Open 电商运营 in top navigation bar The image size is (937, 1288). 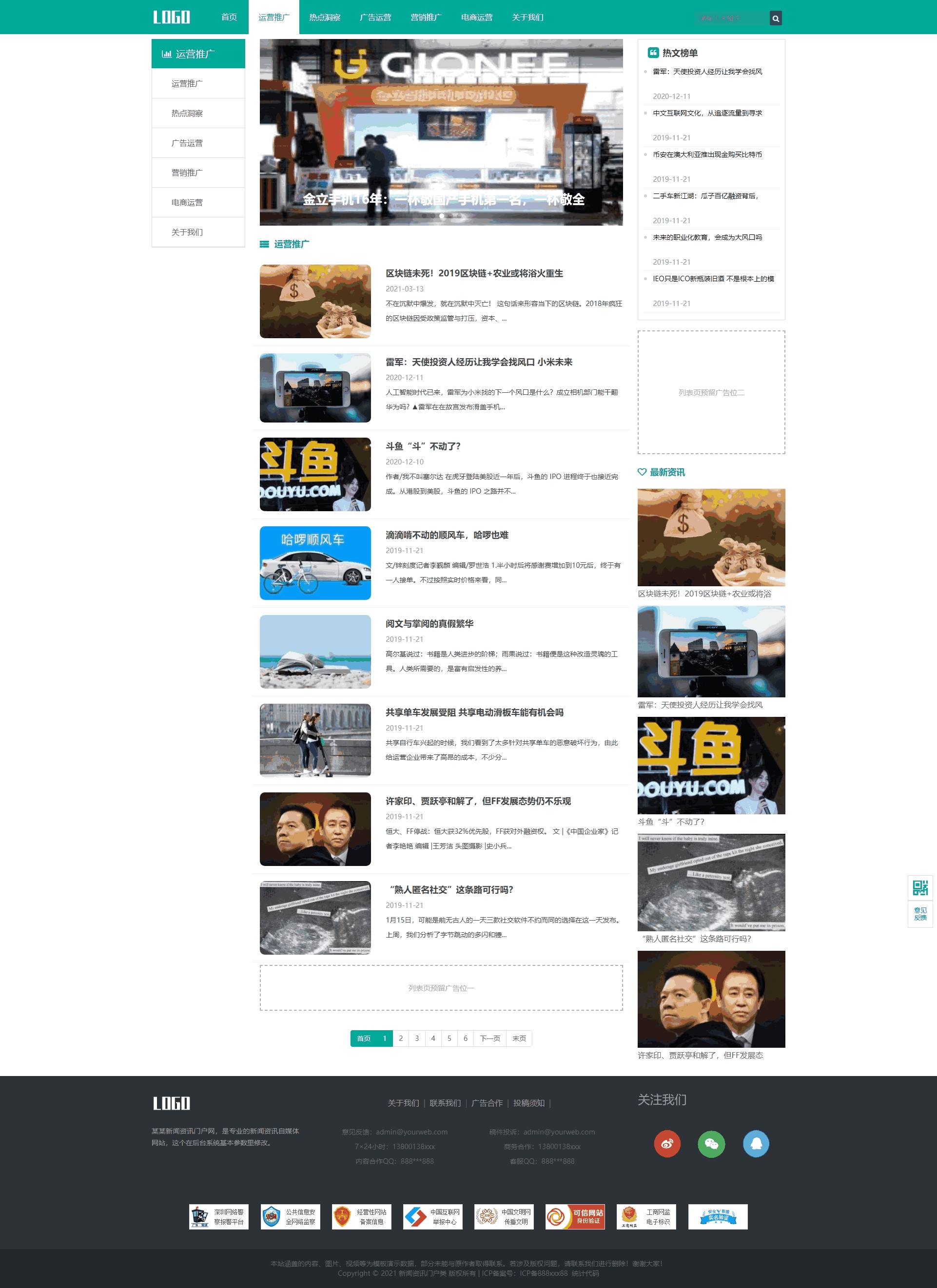tap(477, 17)
